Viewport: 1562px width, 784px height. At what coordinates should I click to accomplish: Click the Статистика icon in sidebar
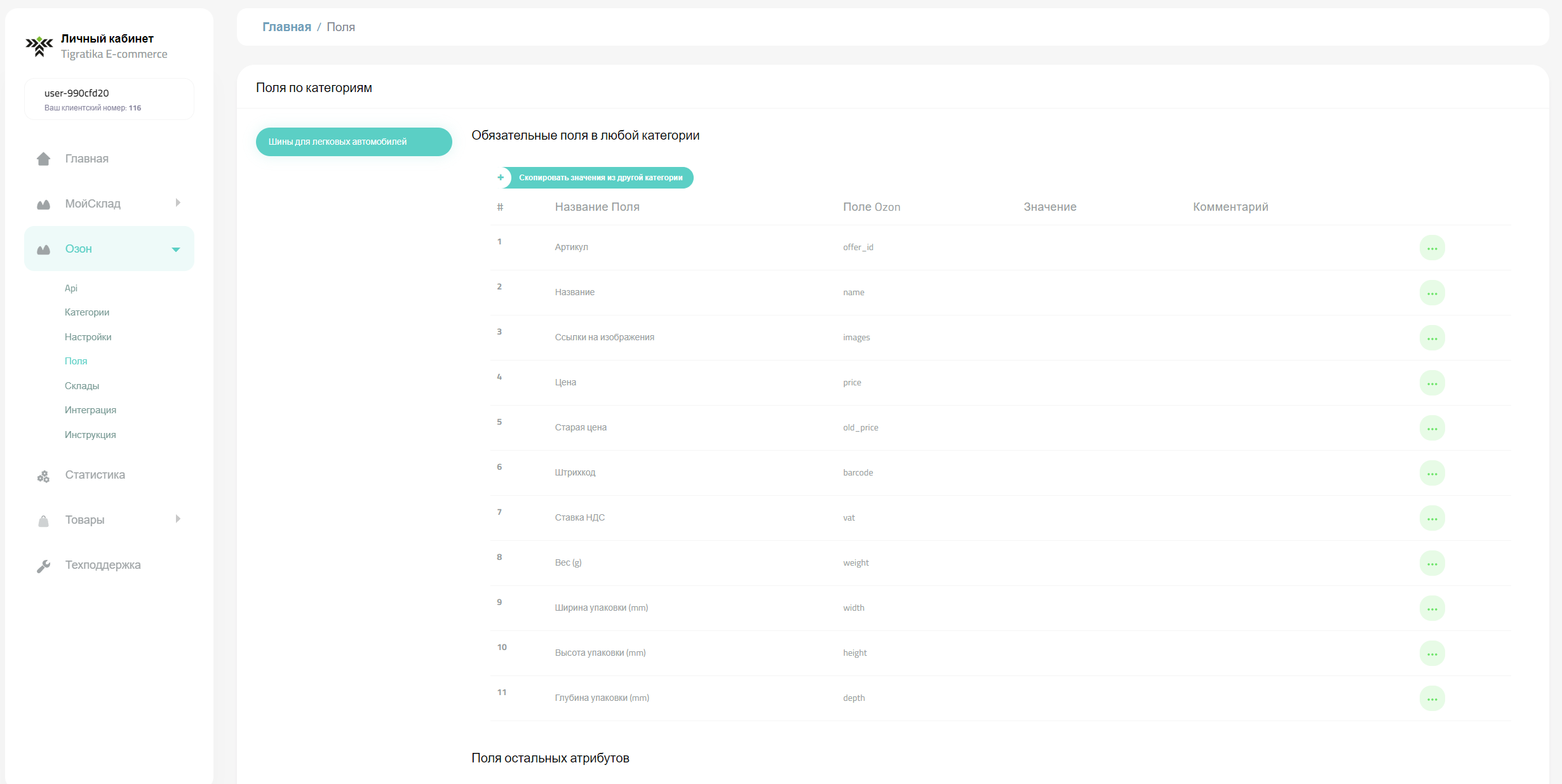[43, 476]
